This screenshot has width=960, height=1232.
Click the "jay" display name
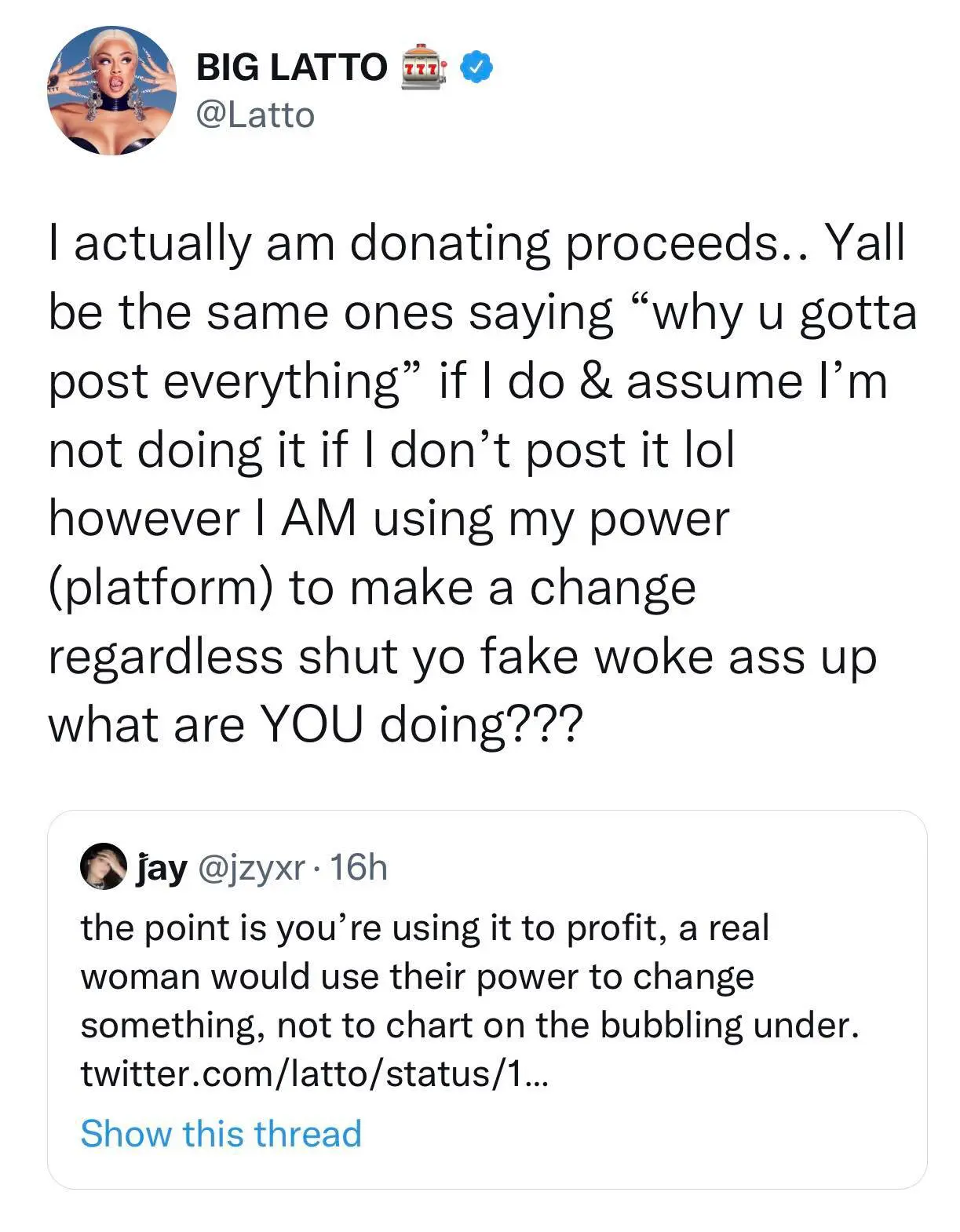click(x=161, y=868)
